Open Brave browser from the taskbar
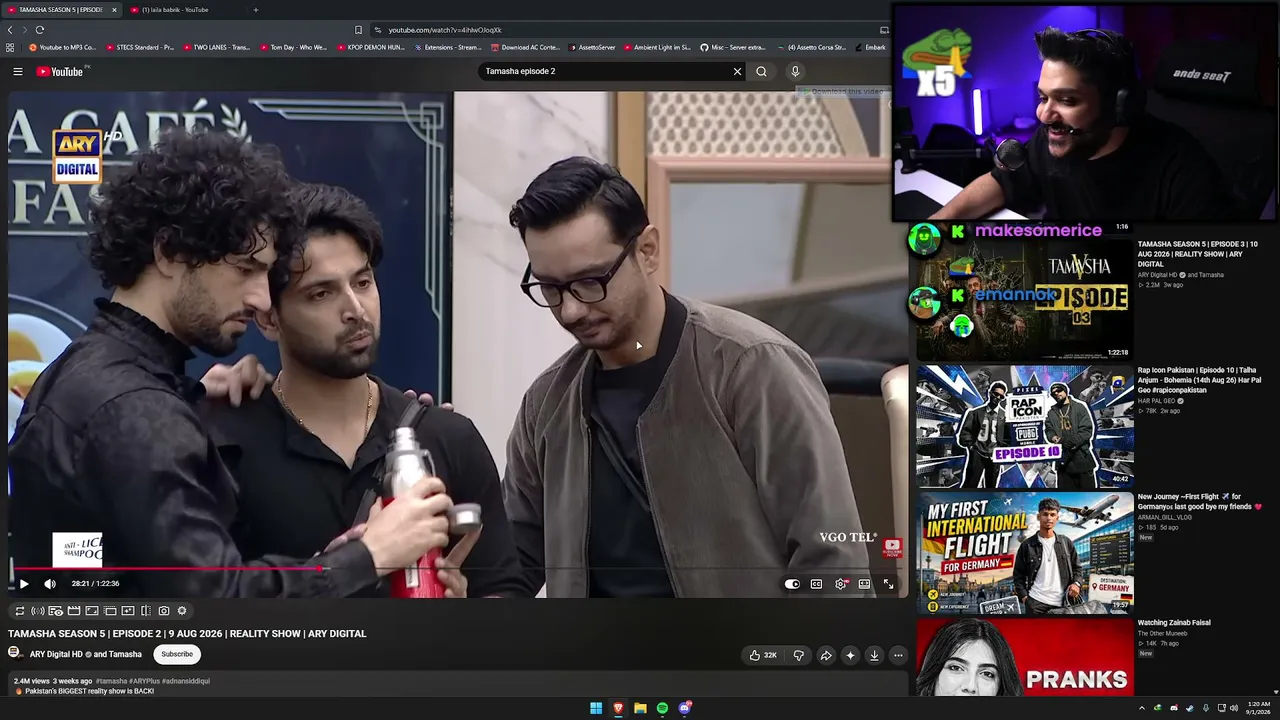This screenshot has height=720, width=1280. pyautogui.click(x=618, y=708)
